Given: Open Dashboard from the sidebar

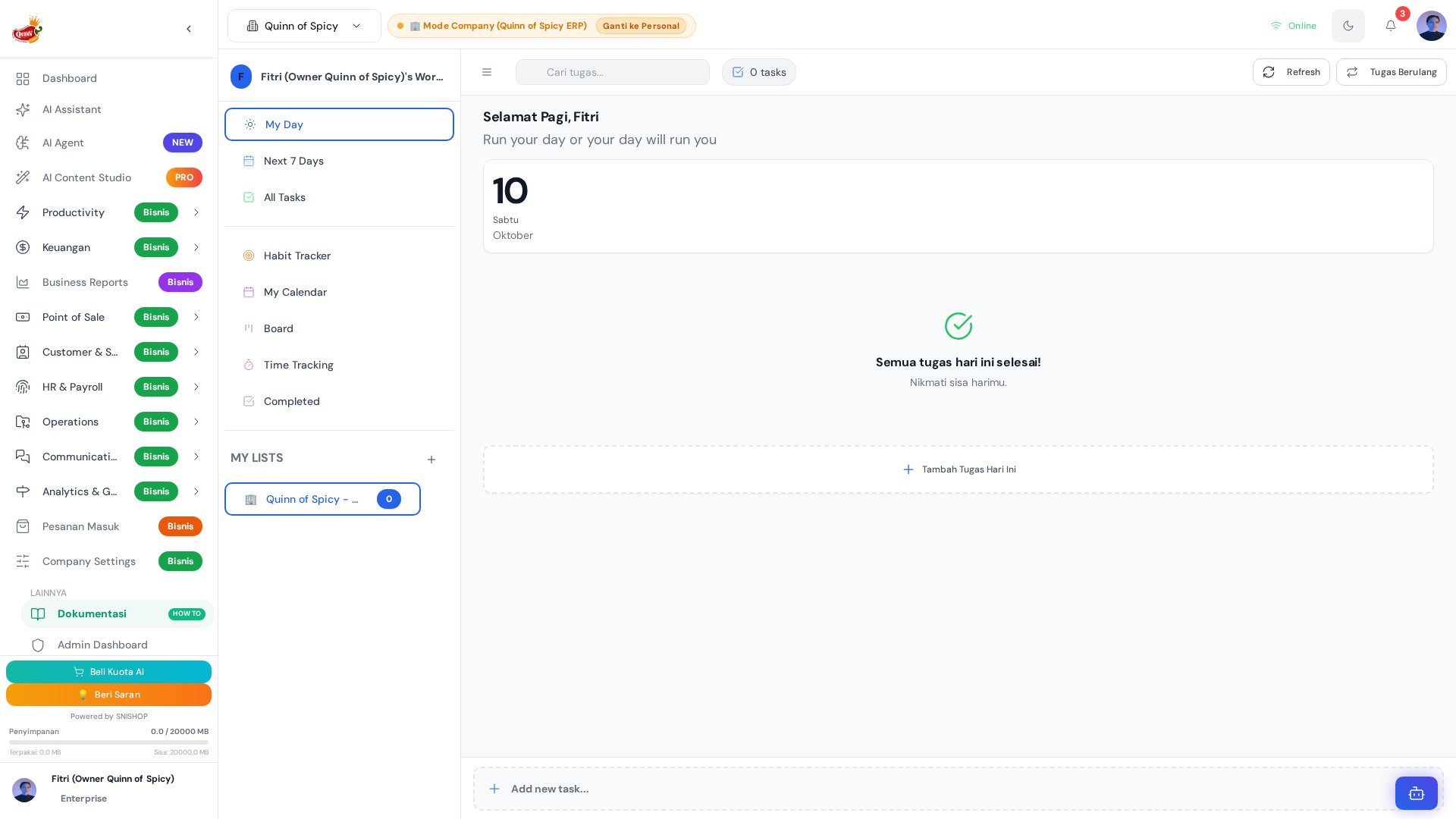Looking at the screenshot, I should point(109,78).
